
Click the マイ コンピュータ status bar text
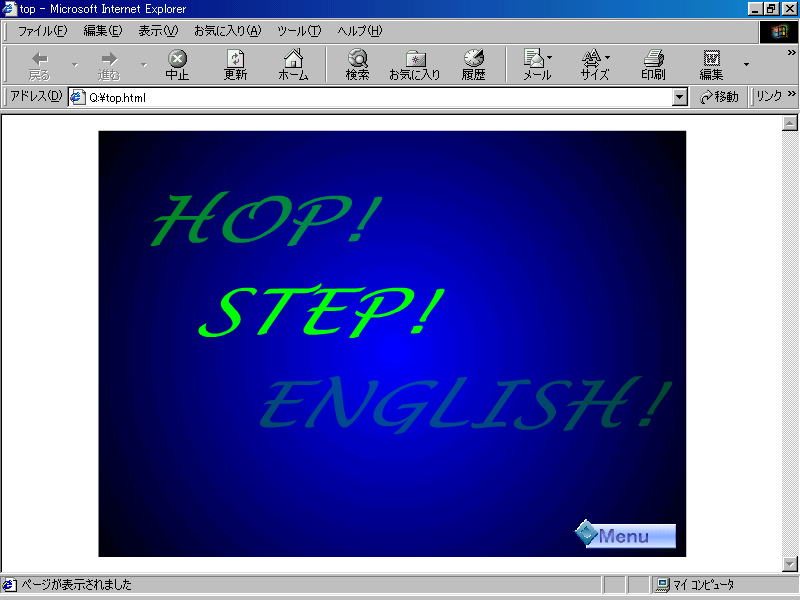click(x=704, y=585)
